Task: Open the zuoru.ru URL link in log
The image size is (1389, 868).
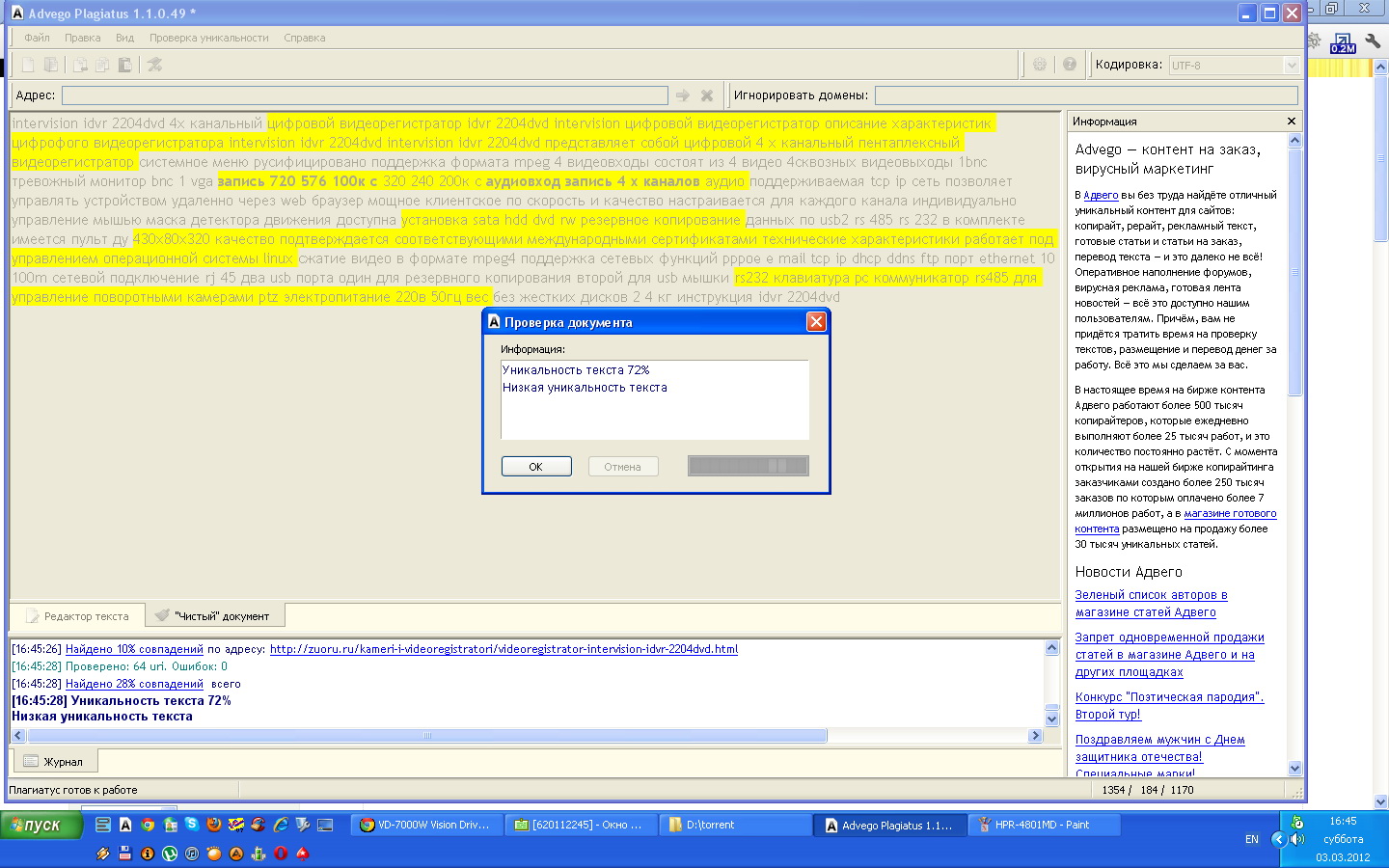Action: coord(504,649)
